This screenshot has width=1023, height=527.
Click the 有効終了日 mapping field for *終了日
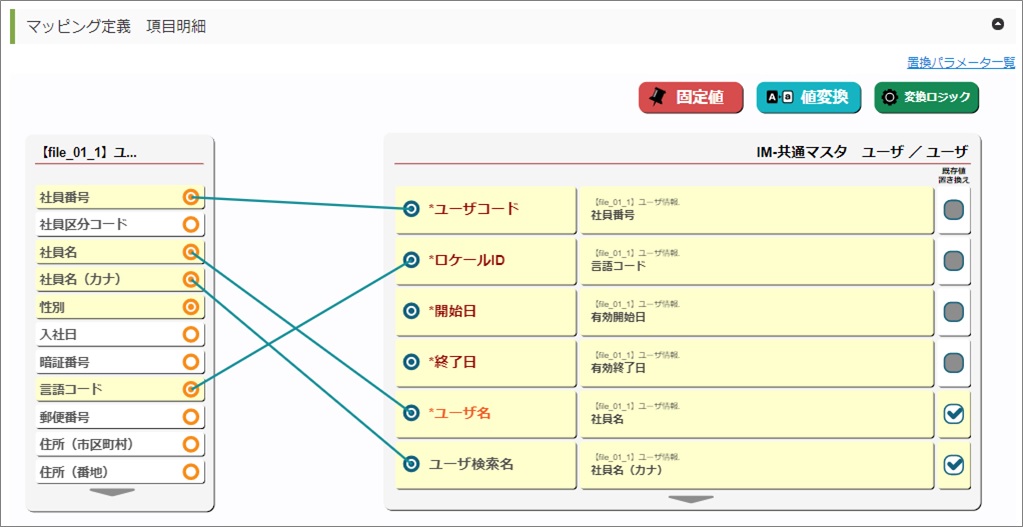tap(757, 362)
